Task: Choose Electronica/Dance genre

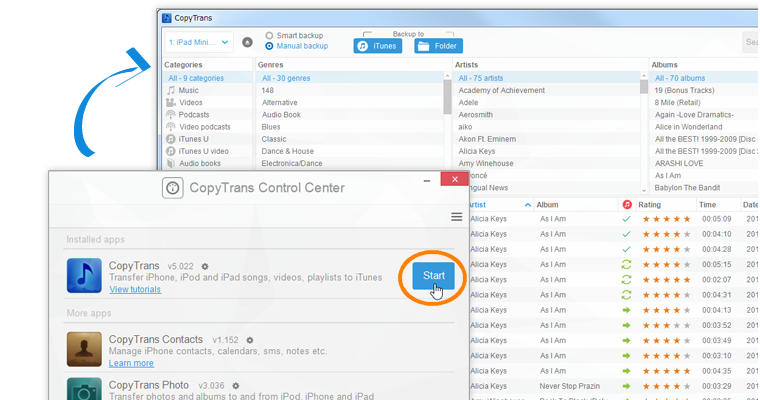Action: point(292,163)
